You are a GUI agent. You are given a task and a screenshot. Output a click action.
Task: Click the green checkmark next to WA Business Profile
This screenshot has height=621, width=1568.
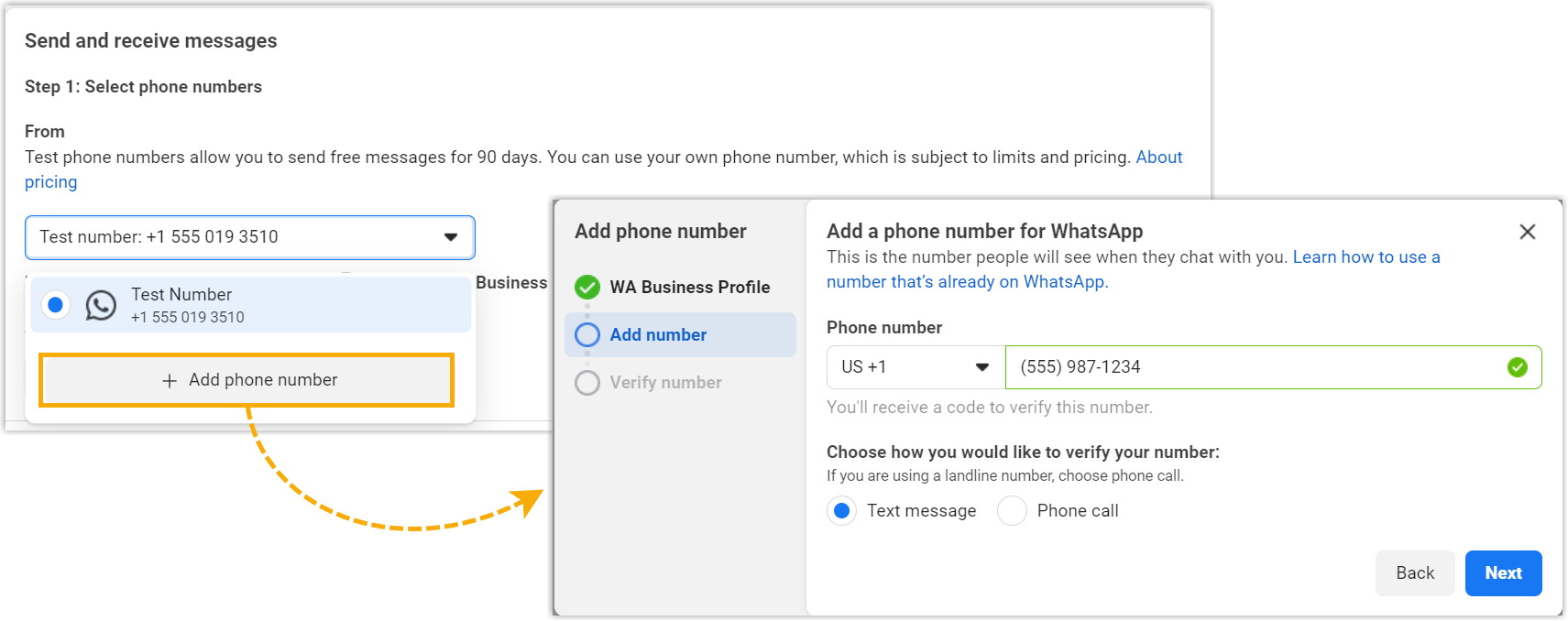[x=587, y=288]
